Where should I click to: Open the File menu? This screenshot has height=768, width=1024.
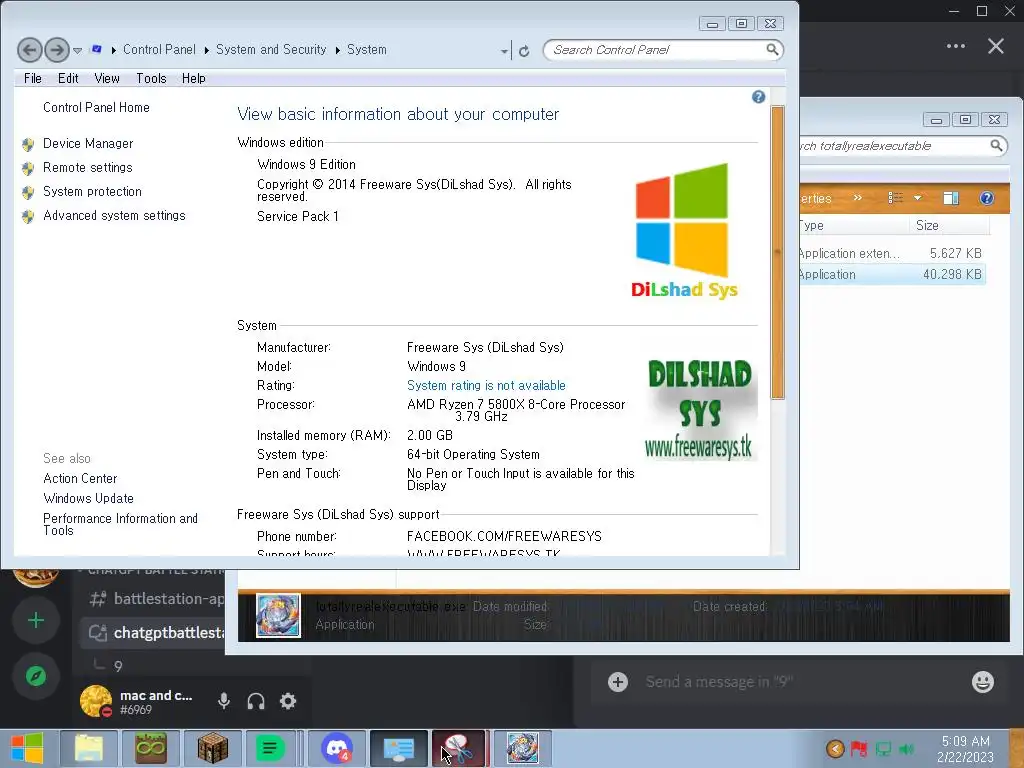[x=33, y=78]
